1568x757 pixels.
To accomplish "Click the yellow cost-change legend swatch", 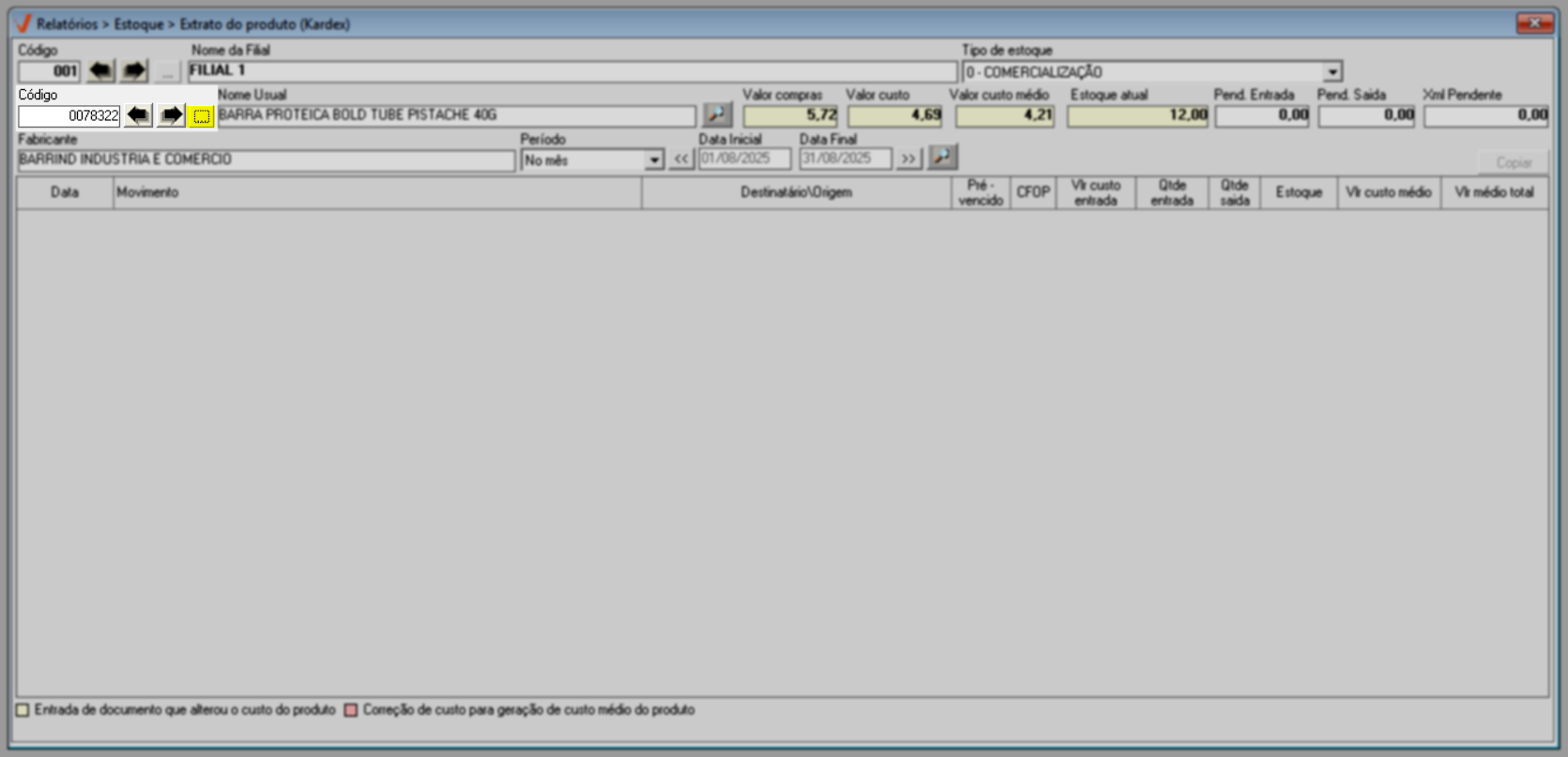I will click(x=23, y=710).
